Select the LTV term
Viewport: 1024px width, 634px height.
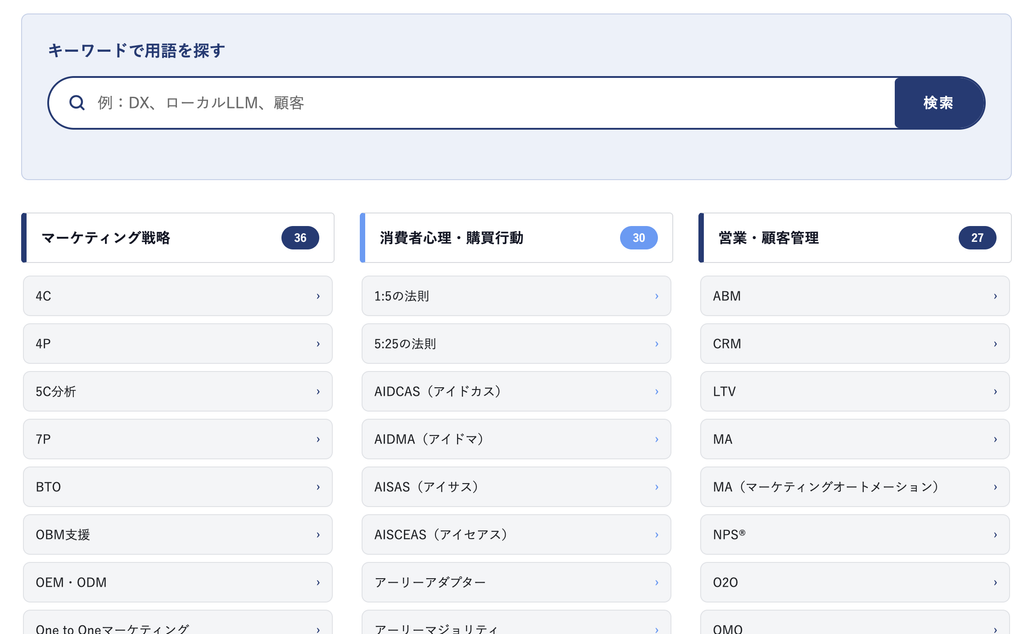point(855,391)
